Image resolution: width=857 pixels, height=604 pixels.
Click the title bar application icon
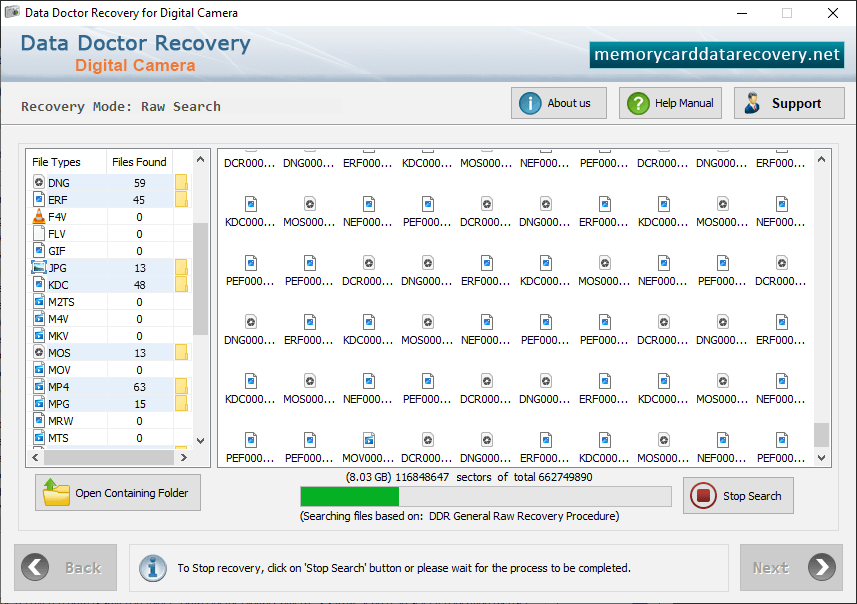coord(12,12)
